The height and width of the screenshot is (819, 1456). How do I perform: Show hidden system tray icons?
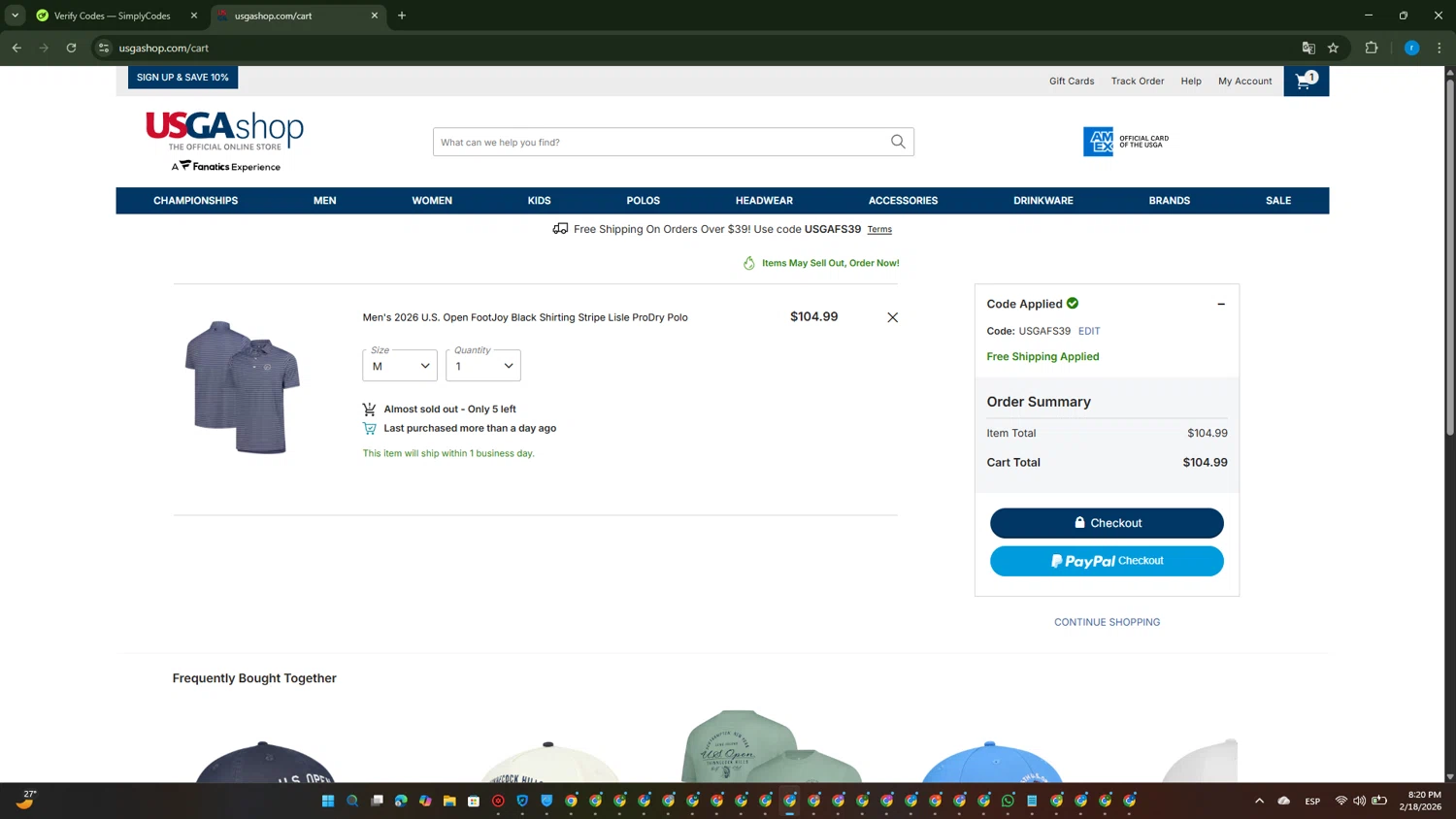[1259, 801]
